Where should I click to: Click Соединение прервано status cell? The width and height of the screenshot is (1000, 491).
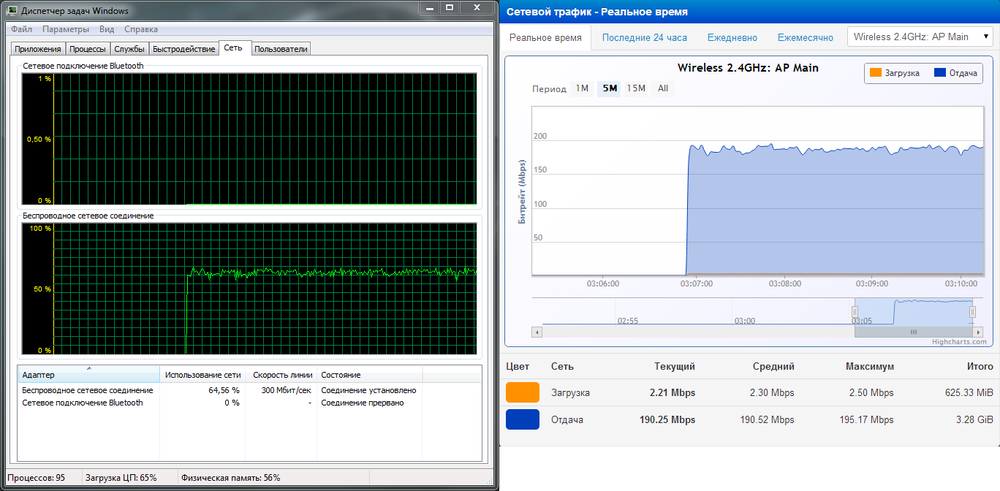pos(362,403)
